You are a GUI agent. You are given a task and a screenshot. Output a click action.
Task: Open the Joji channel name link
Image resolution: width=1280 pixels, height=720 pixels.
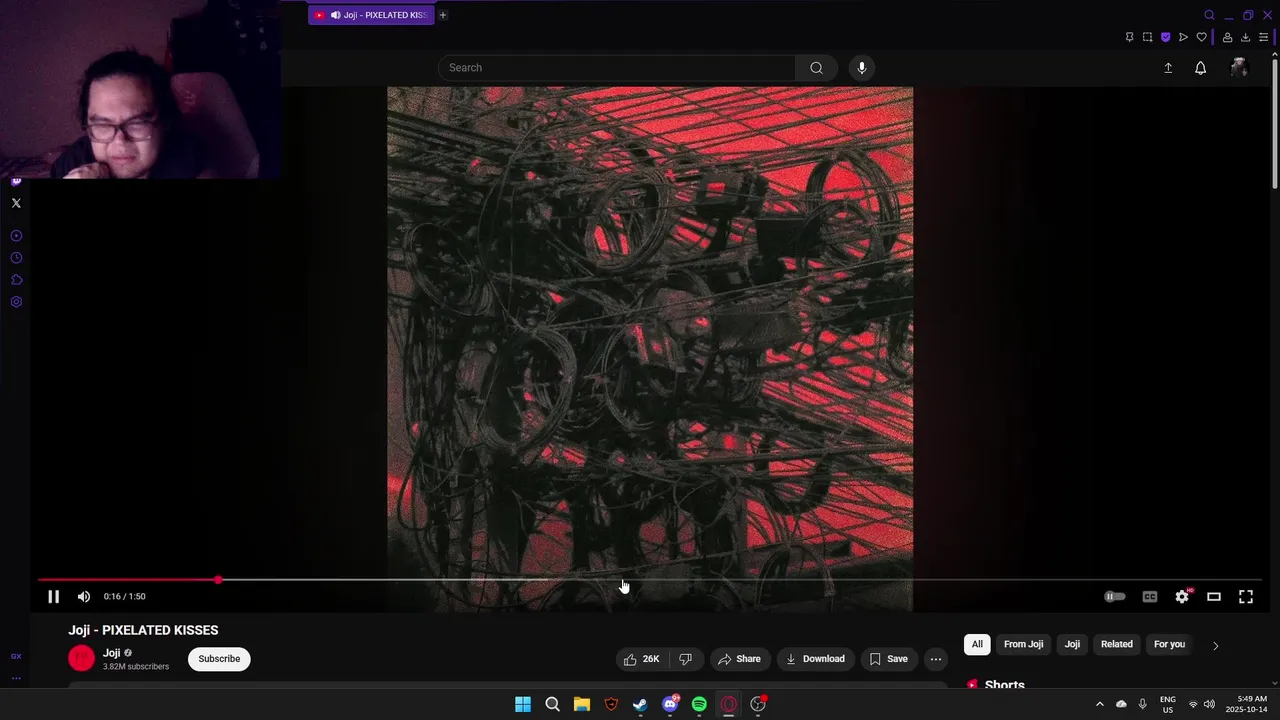tap(111, 653)
